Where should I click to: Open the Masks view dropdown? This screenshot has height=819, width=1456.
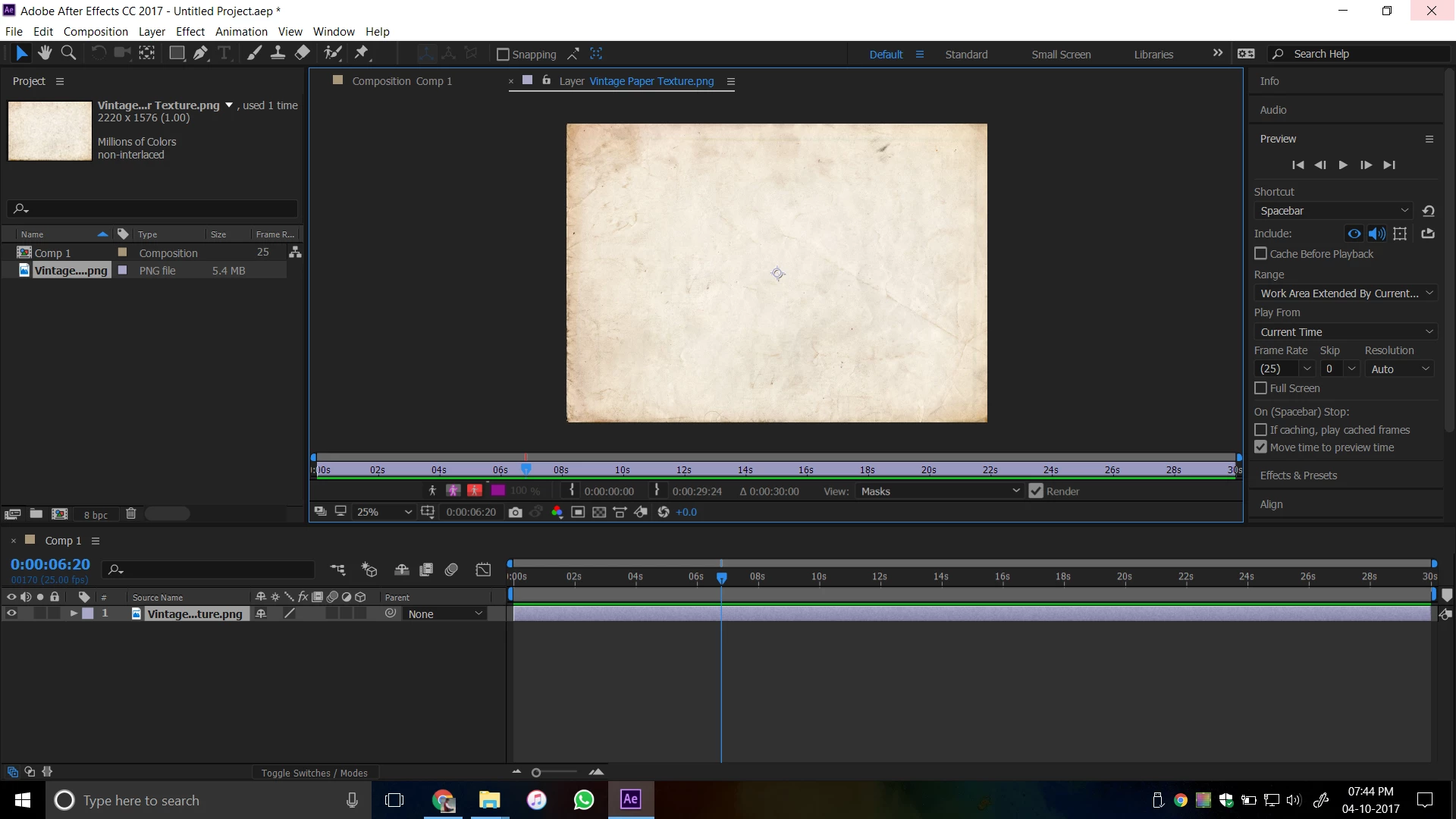pos(940,491)
